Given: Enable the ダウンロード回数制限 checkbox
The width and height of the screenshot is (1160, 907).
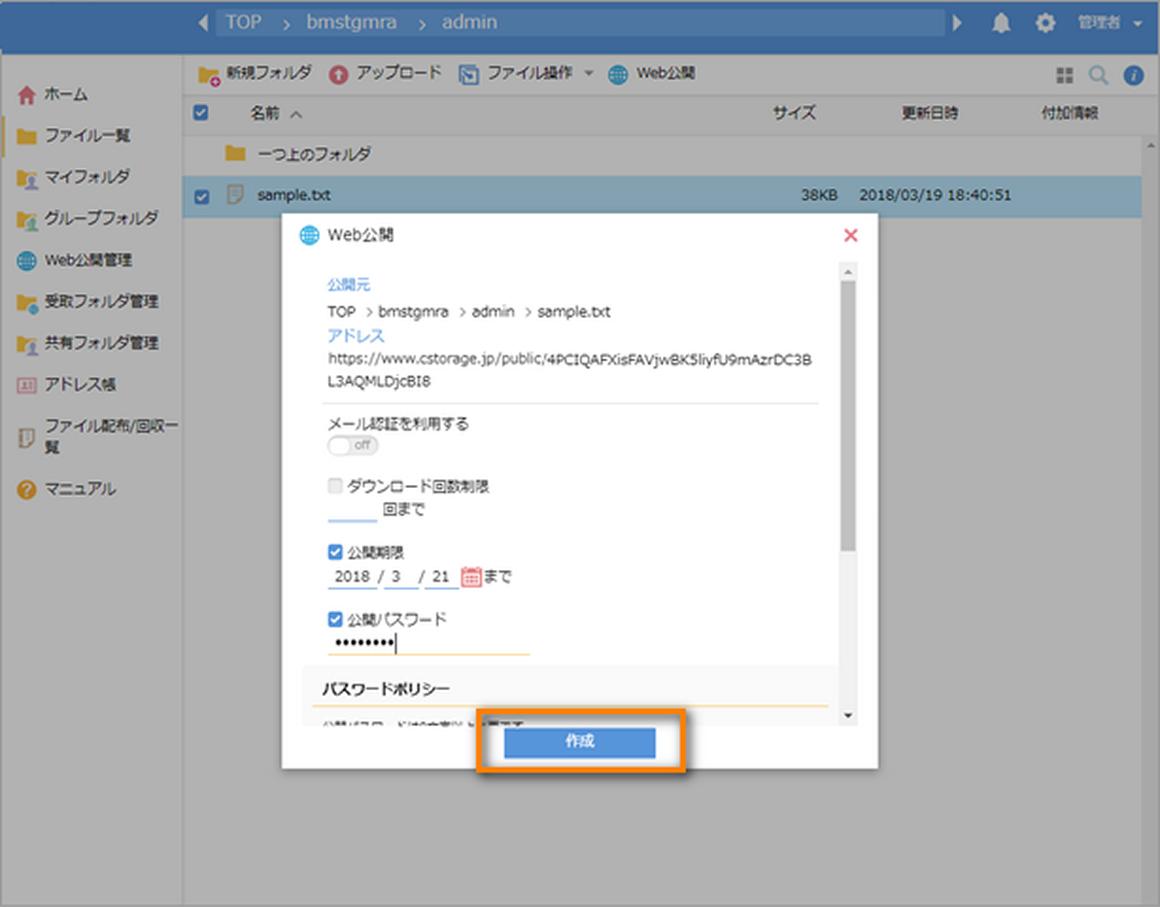Looking at the screenshot, I should (335, 485).
